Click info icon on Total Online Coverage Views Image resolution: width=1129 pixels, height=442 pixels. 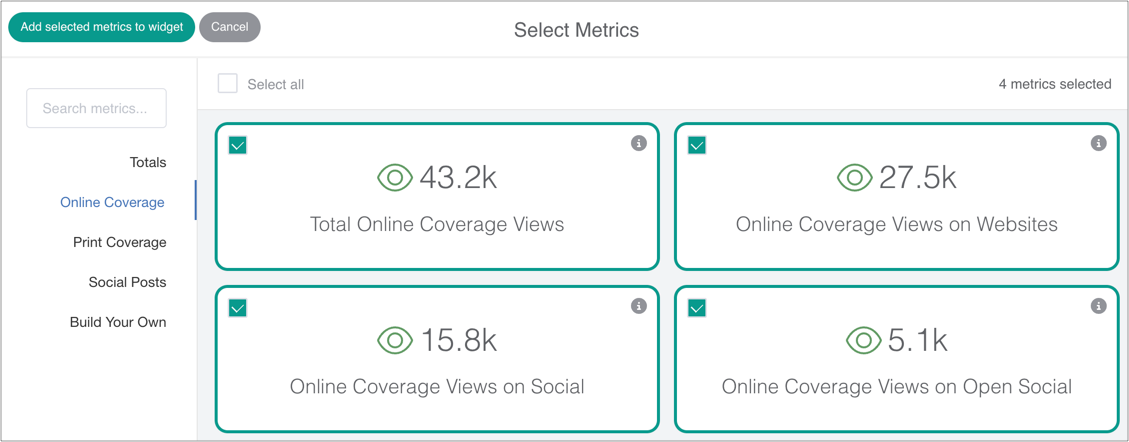[639, 144]
